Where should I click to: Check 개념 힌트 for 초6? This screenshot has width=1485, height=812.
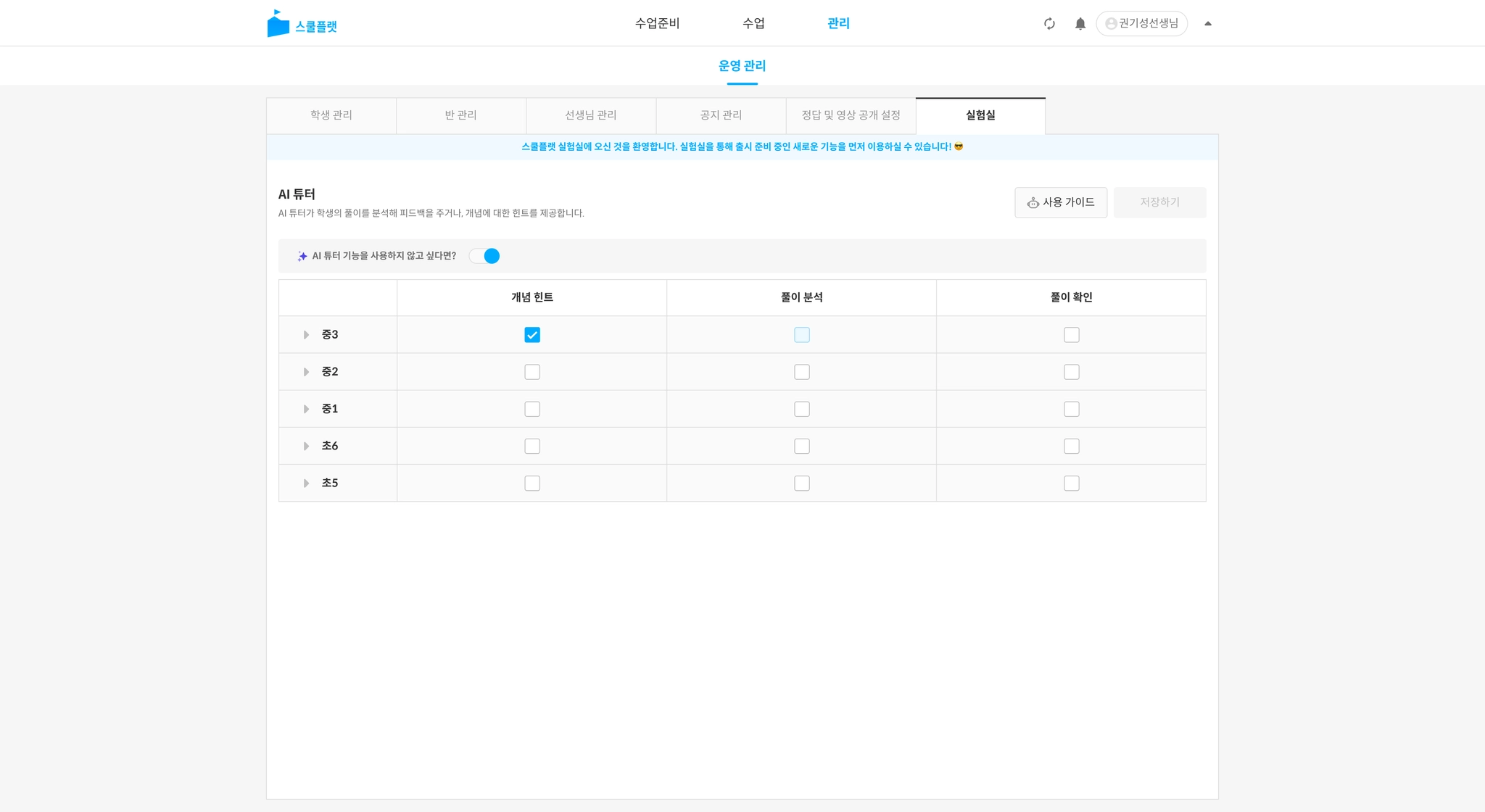coord(532,446)
